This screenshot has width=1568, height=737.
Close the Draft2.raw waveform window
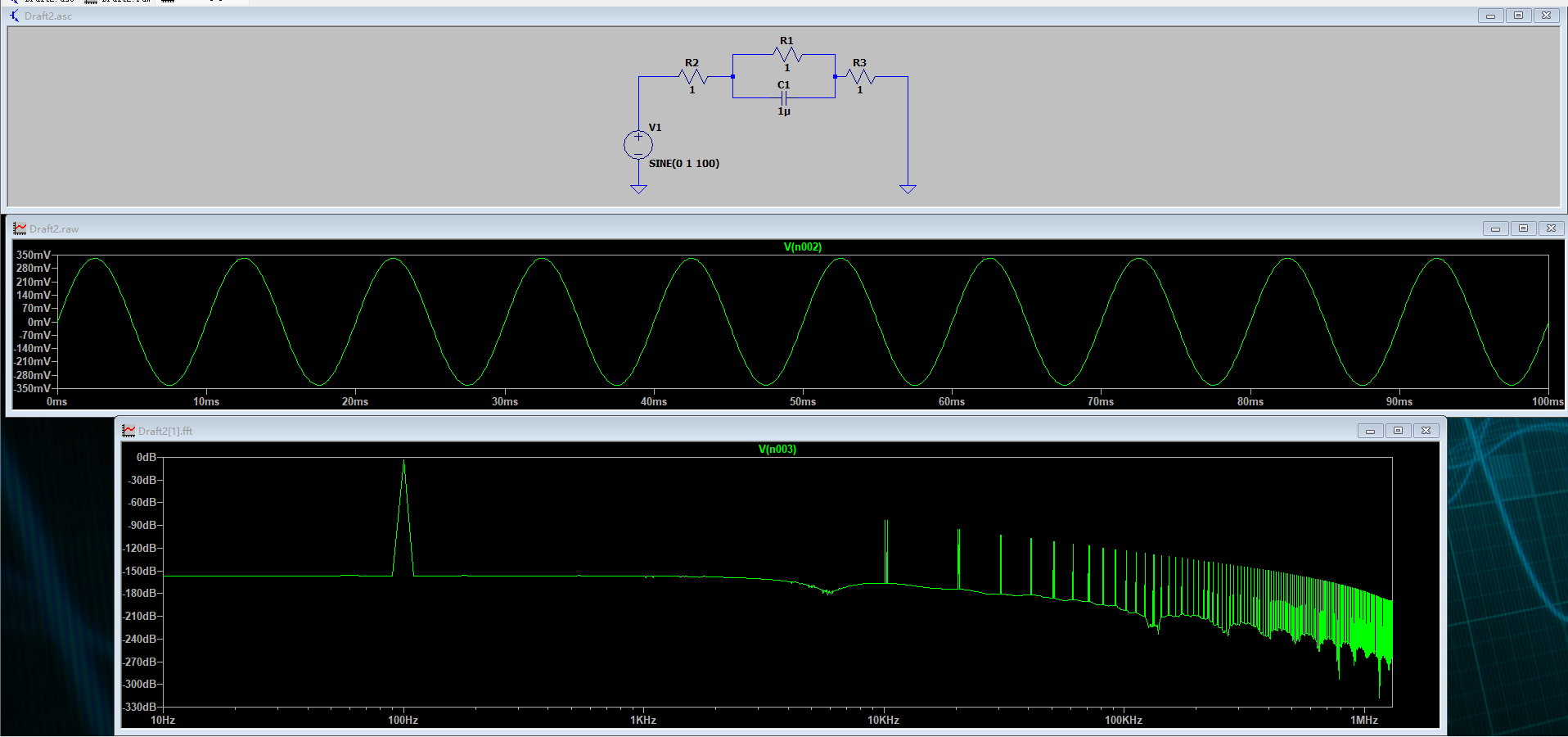point(1551,228)
